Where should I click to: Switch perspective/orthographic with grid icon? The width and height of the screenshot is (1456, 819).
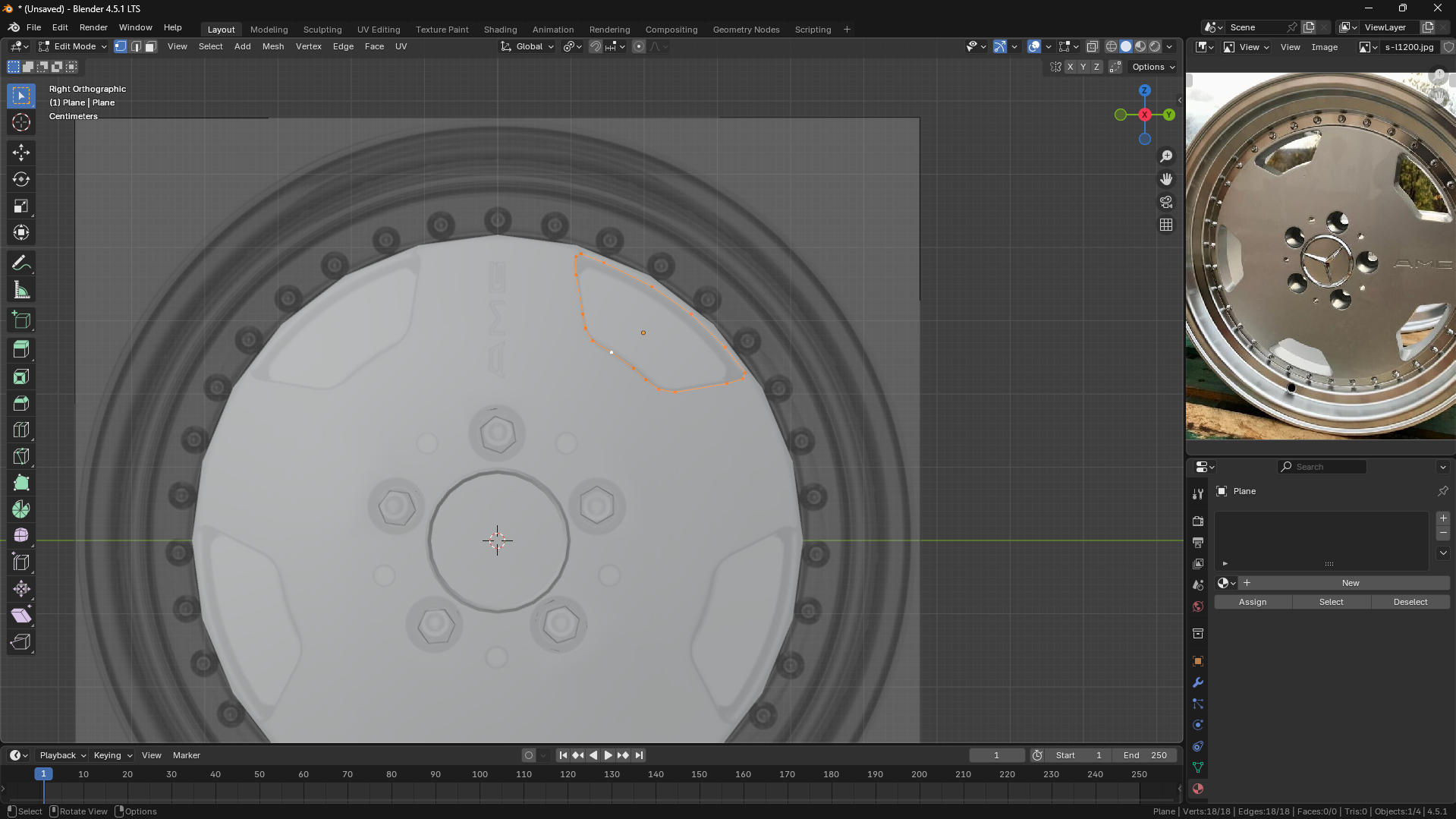click(x=1166, y=225)
